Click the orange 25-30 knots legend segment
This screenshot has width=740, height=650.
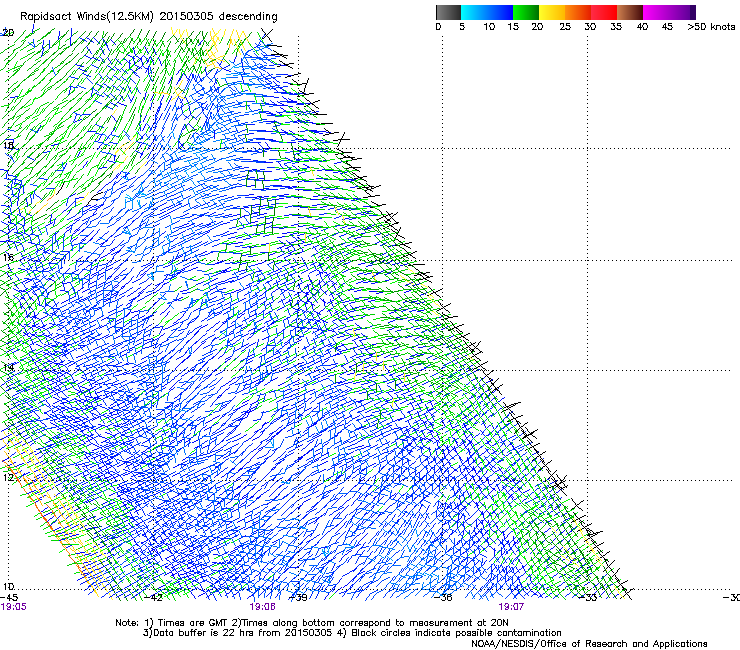click(578, 12)
